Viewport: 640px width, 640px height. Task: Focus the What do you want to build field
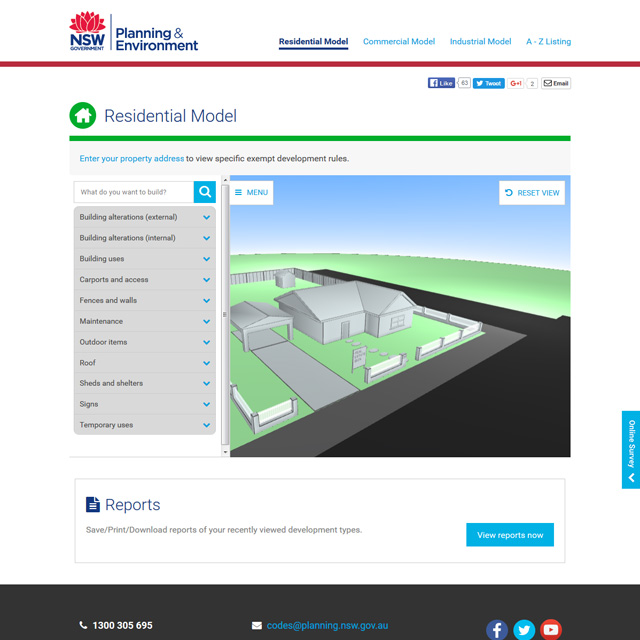pyautogui.click(x=133, y=192)
